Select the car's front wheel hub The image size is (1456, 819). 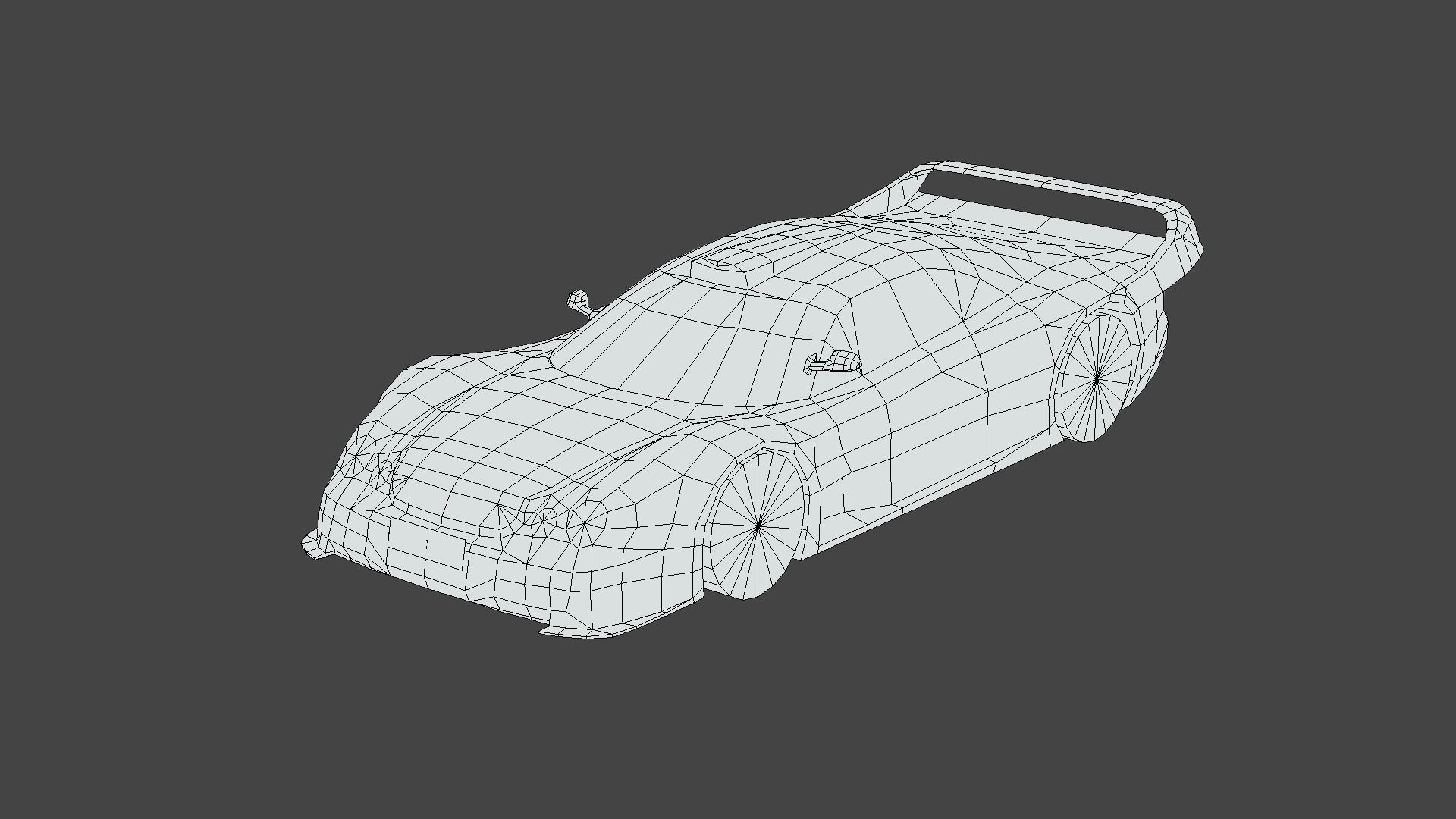click(758, 524)
